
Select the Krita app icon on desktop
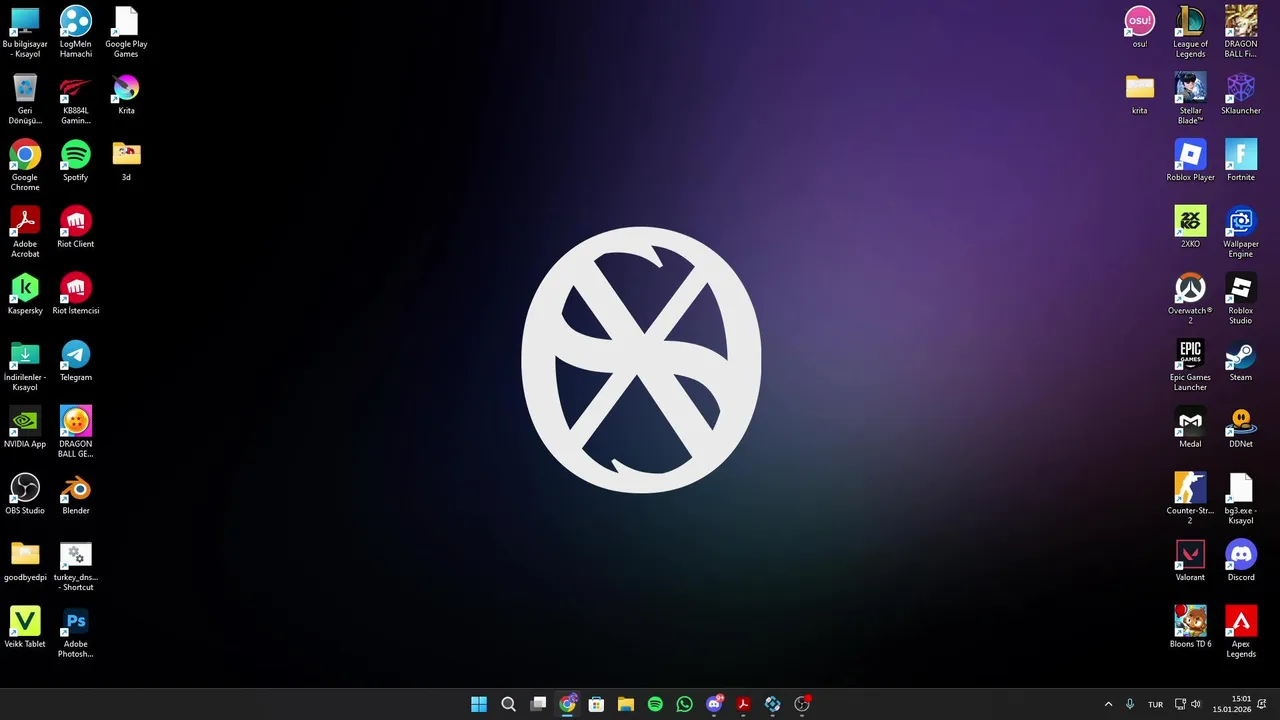pyautogui.click(x=126, y=94)
